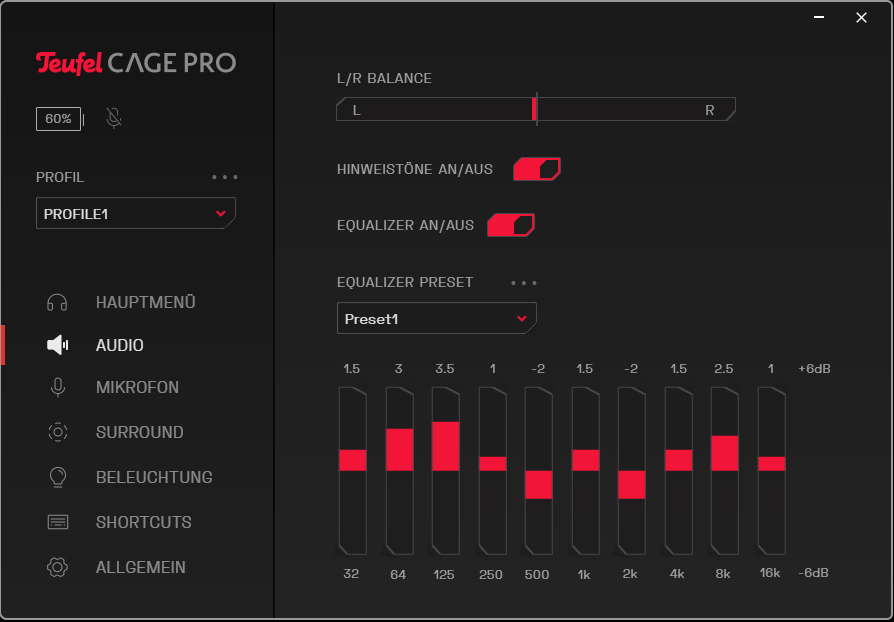Open the Shortcuts page

pyautogui.click(x=144, y=522)
